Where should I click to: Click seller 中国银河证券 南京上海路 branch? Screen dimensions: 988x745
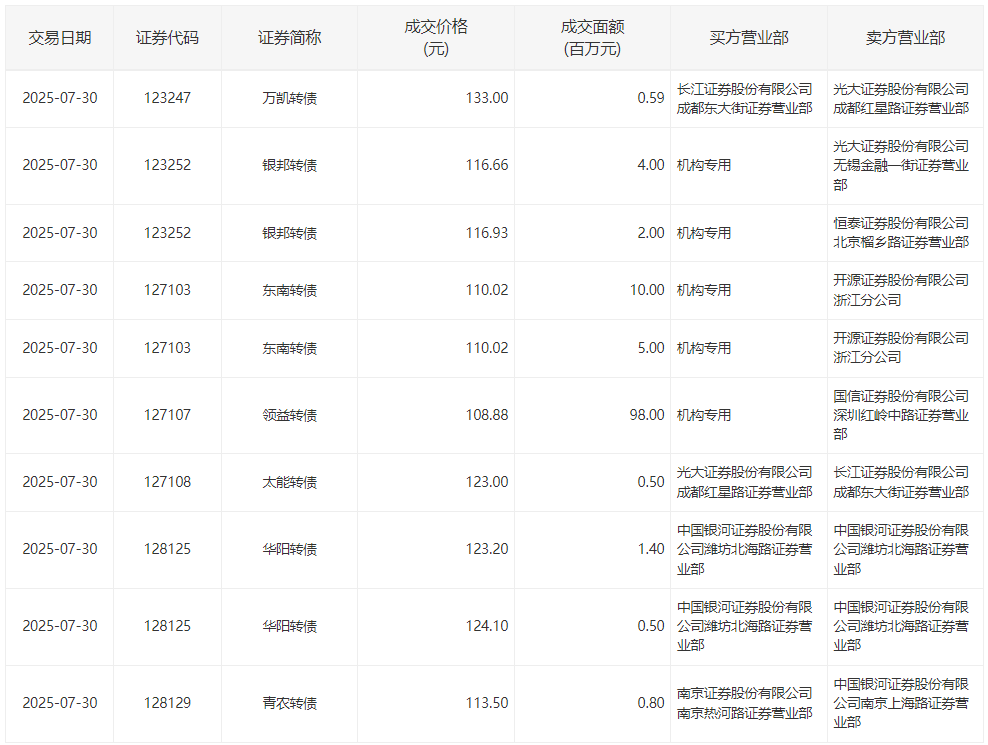901,703
